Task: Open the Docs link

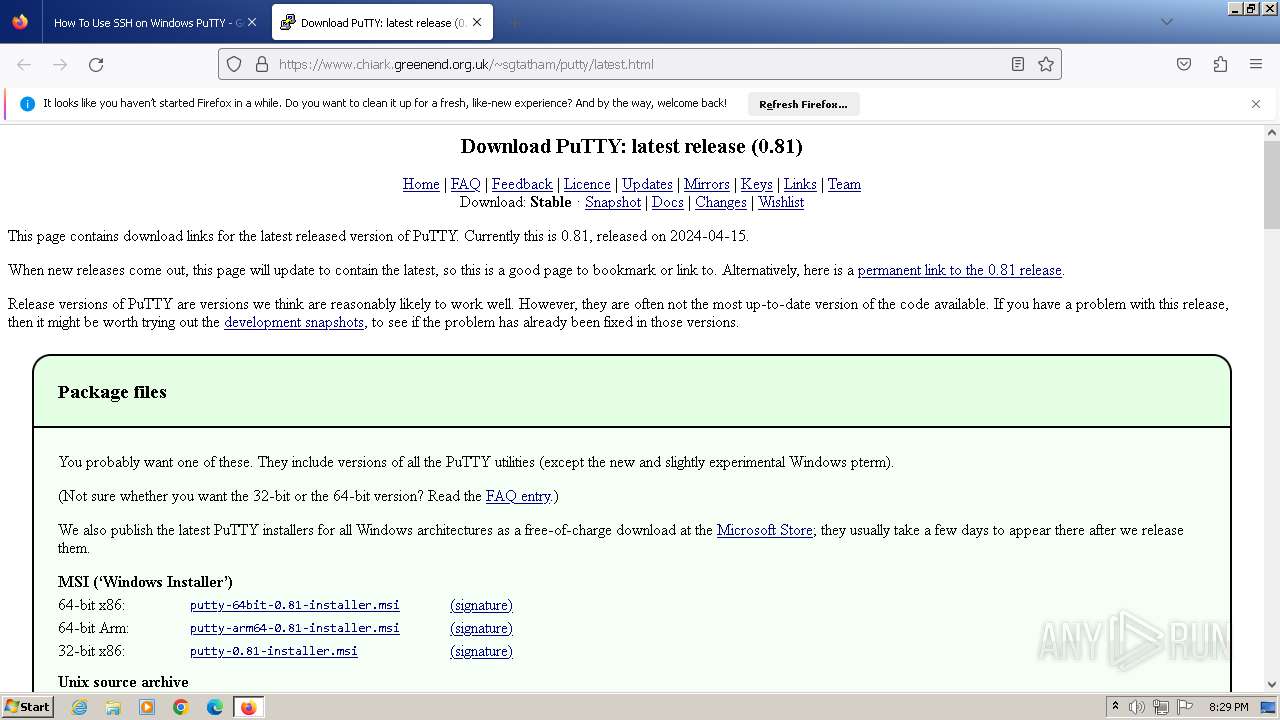Action: click(x=668, y=202)
